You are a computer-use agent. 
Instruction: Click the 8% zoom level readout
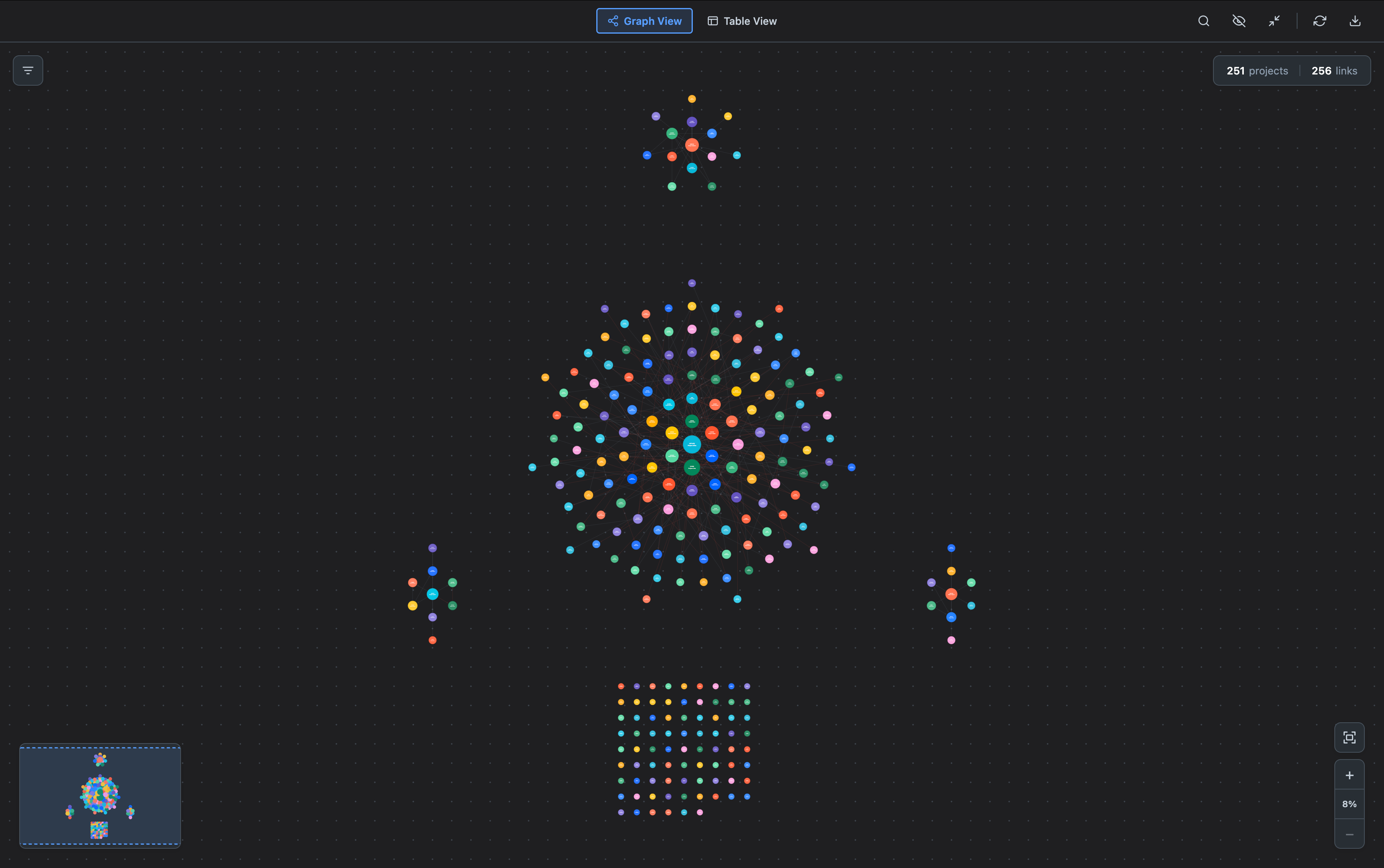(1349, 804)
